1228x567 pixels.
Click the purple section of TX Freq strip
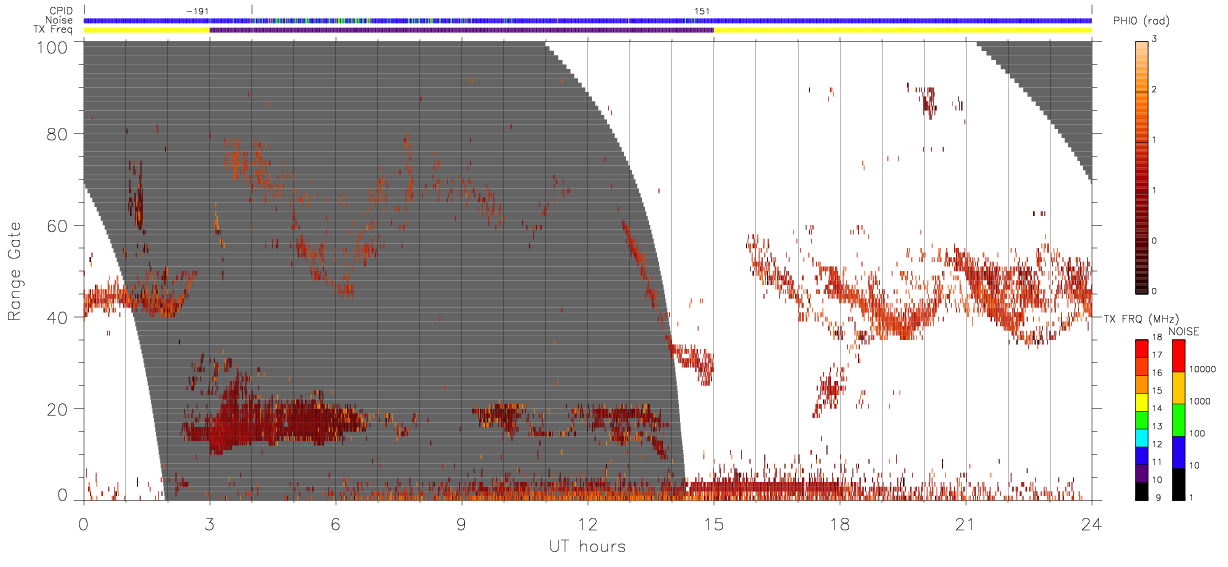461,30
